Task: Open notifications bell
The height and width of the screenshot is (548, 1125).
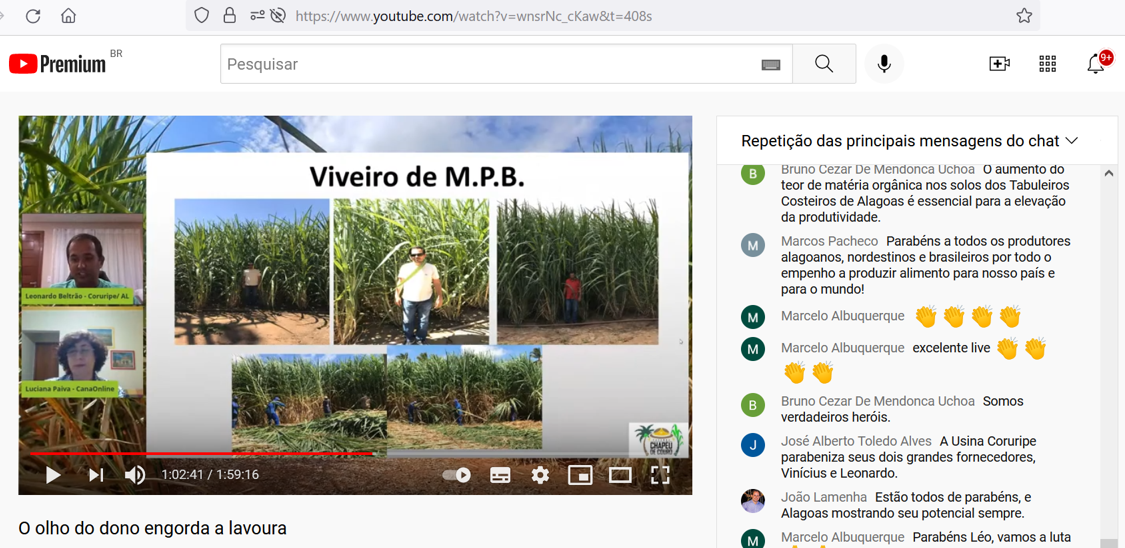Action: click(x=1096, y=64)
